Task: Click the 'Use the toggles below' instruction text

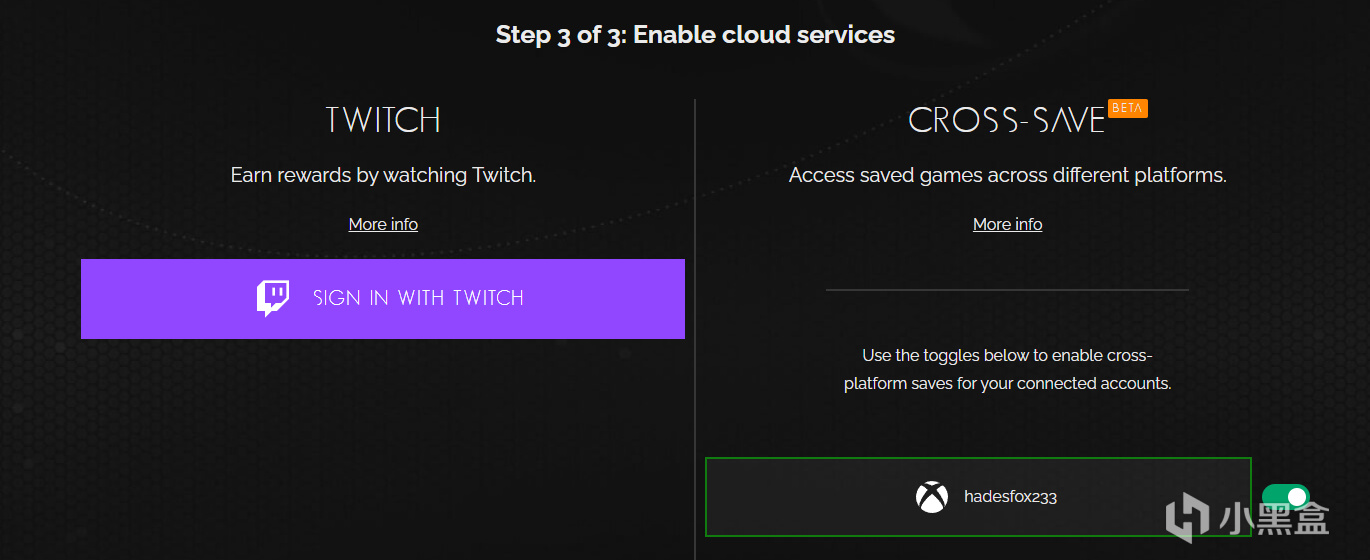Action: [1007, 369]
